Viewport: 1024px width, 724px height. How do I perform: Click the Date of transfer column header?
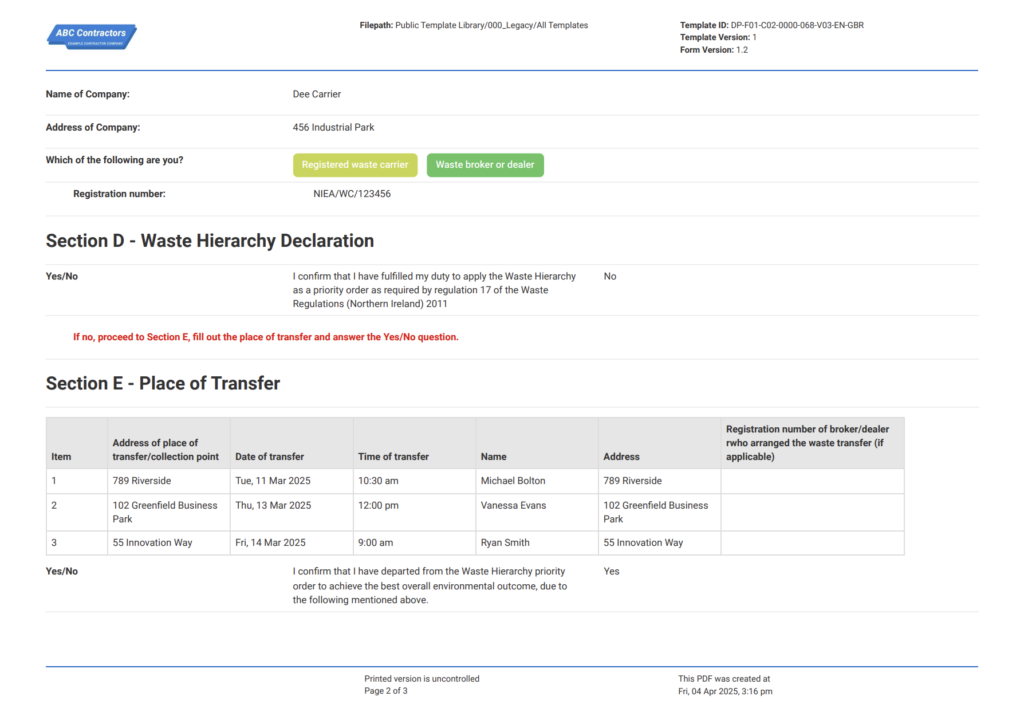(270, 457)
